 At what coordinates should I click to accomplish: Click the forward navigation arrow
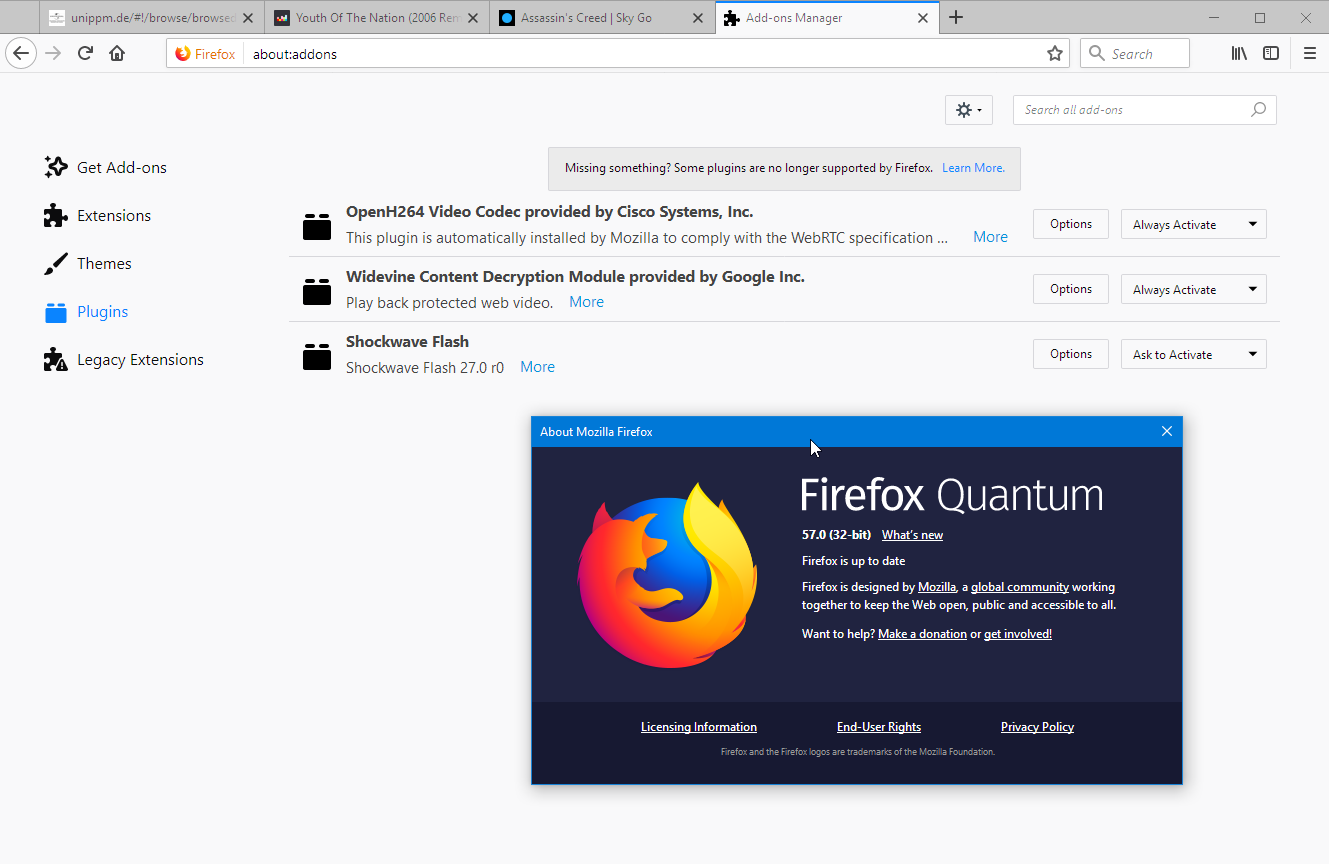[54, 53]
